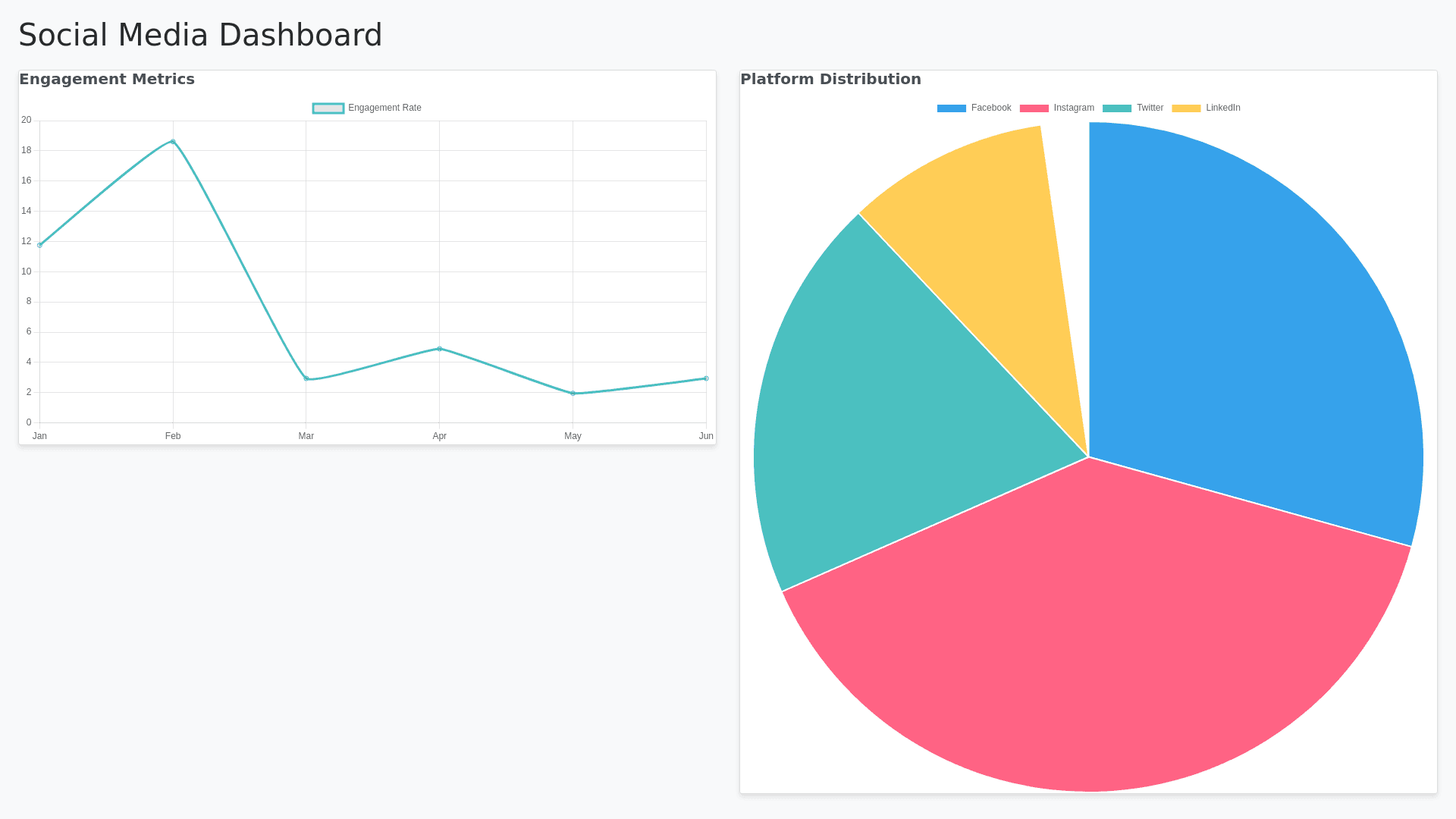Select the April data point on line chart
The width and height of the screenshot is (1456, 819).
click(x=440, y=349)
